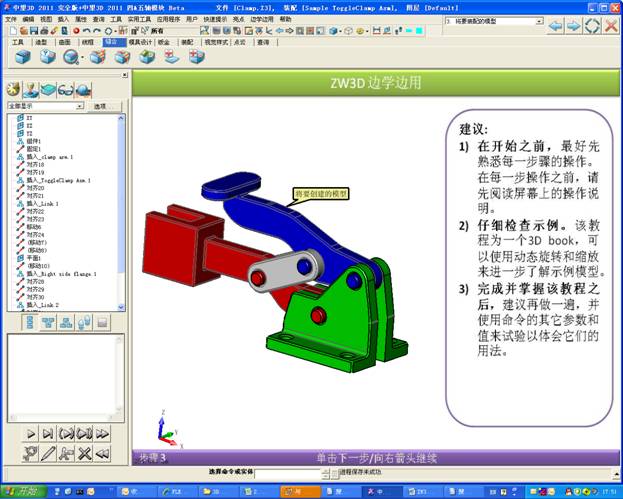The image size is (623, 499).
Task: Click the gear wrench icon in left panel
Action: pyautogui.click(x=14, y=90)
